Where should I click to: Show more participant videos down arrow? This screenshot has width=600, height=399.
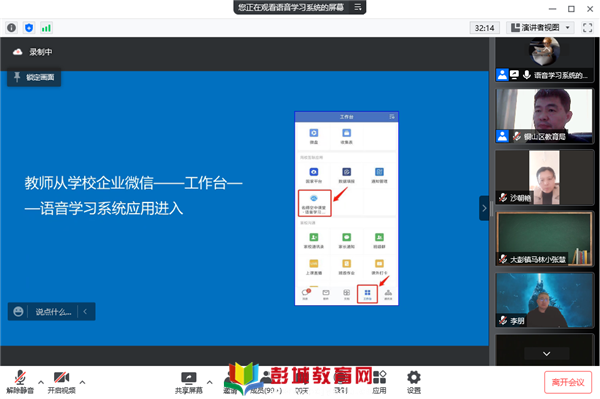(x=546, y=353)
